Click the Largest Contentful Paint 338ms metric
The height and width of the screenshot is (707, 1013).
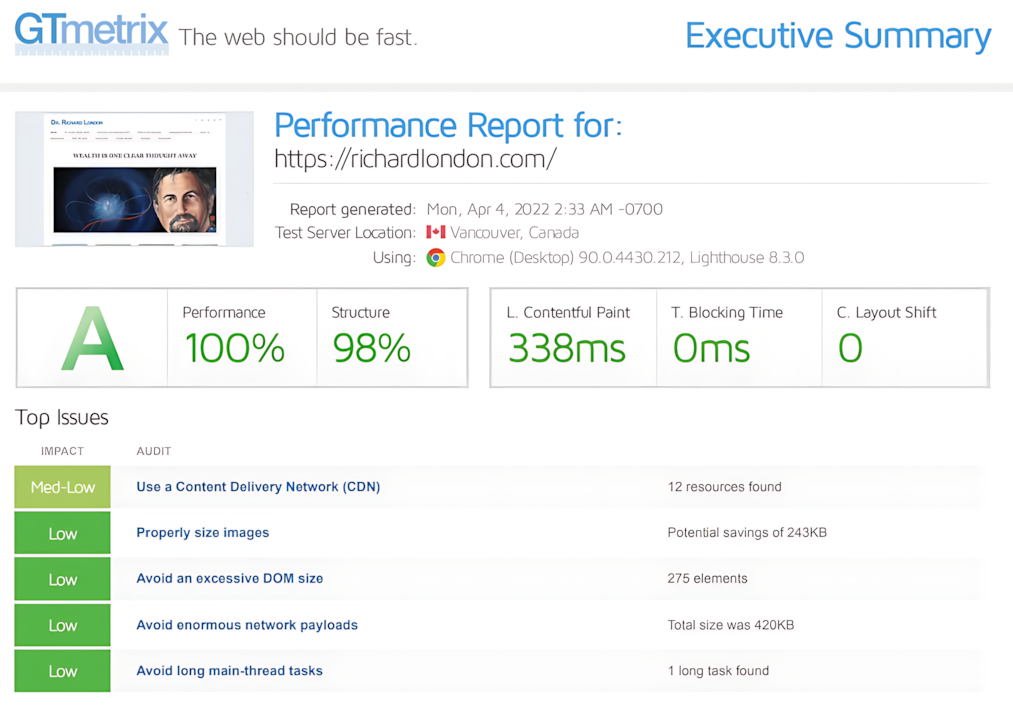(x=567, y=347)
